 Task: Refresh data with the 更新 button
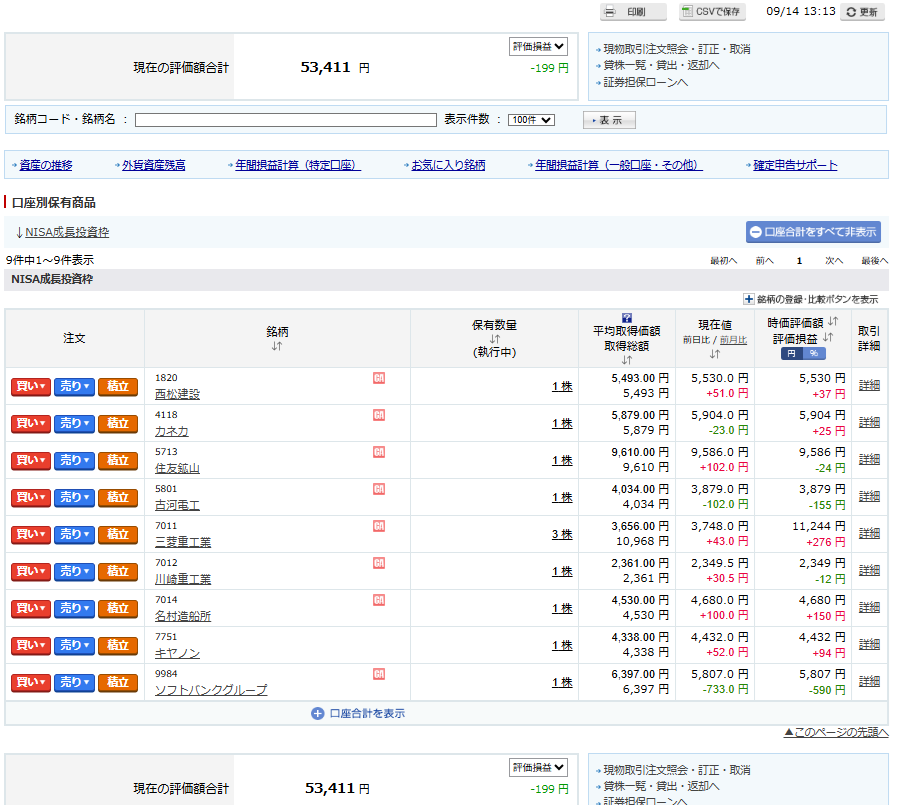click(x=863, y=12)
